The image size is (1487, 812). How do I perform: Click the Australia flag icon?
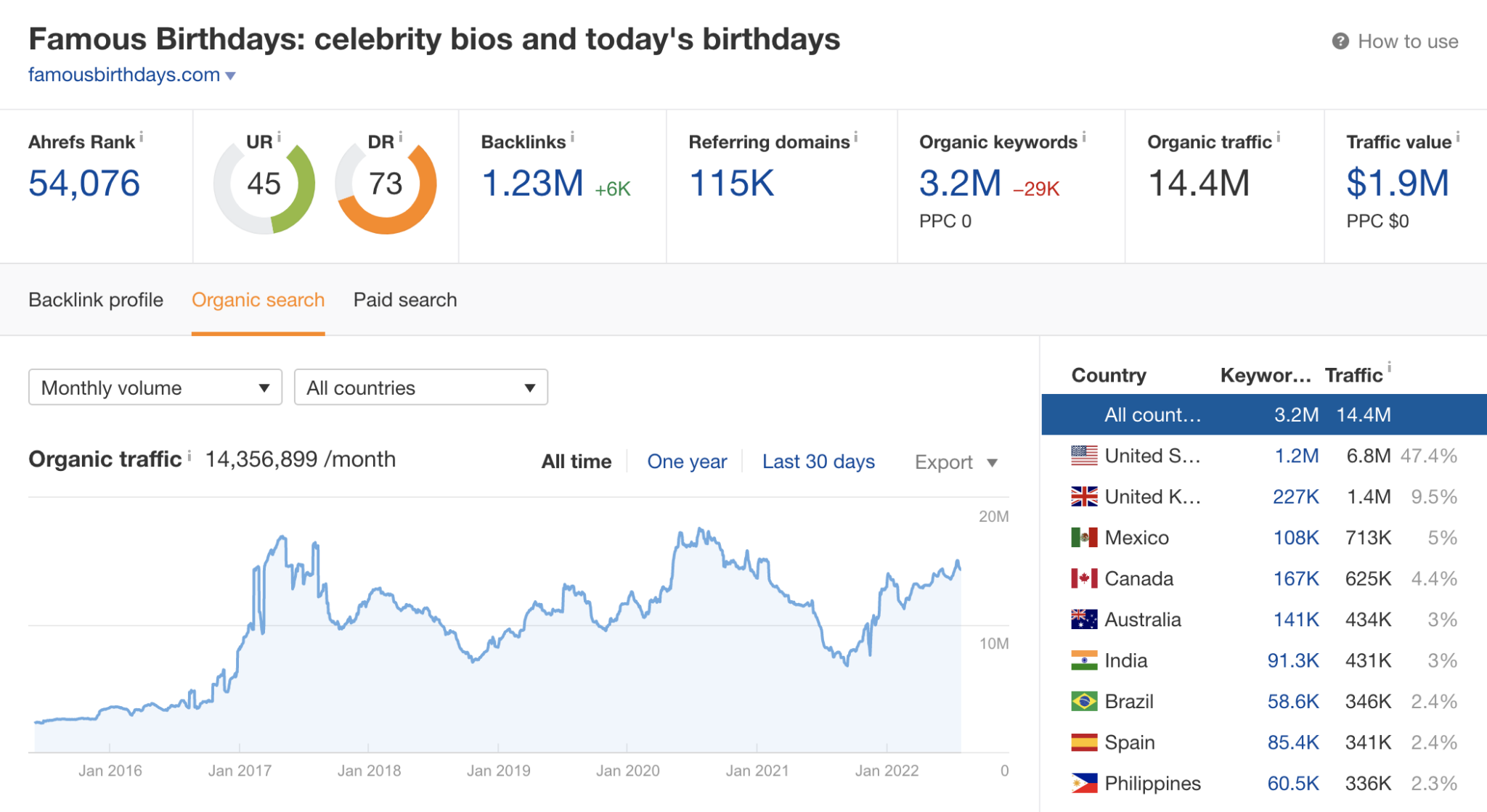[x=1084, y=619]
